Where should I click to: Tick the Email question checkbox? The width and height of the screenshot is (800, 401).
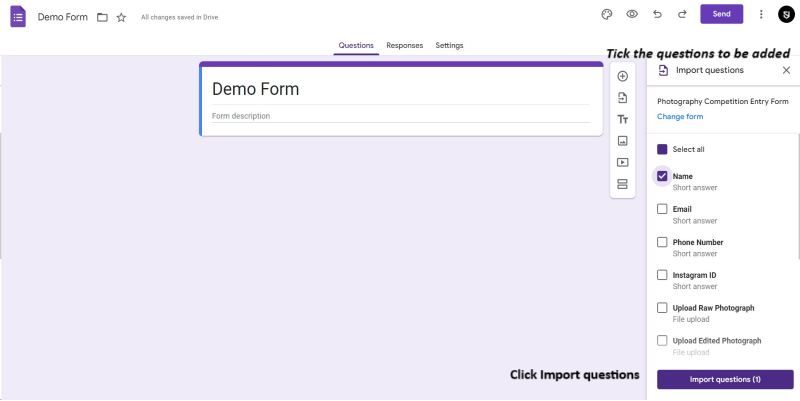[x=662, y=209]
